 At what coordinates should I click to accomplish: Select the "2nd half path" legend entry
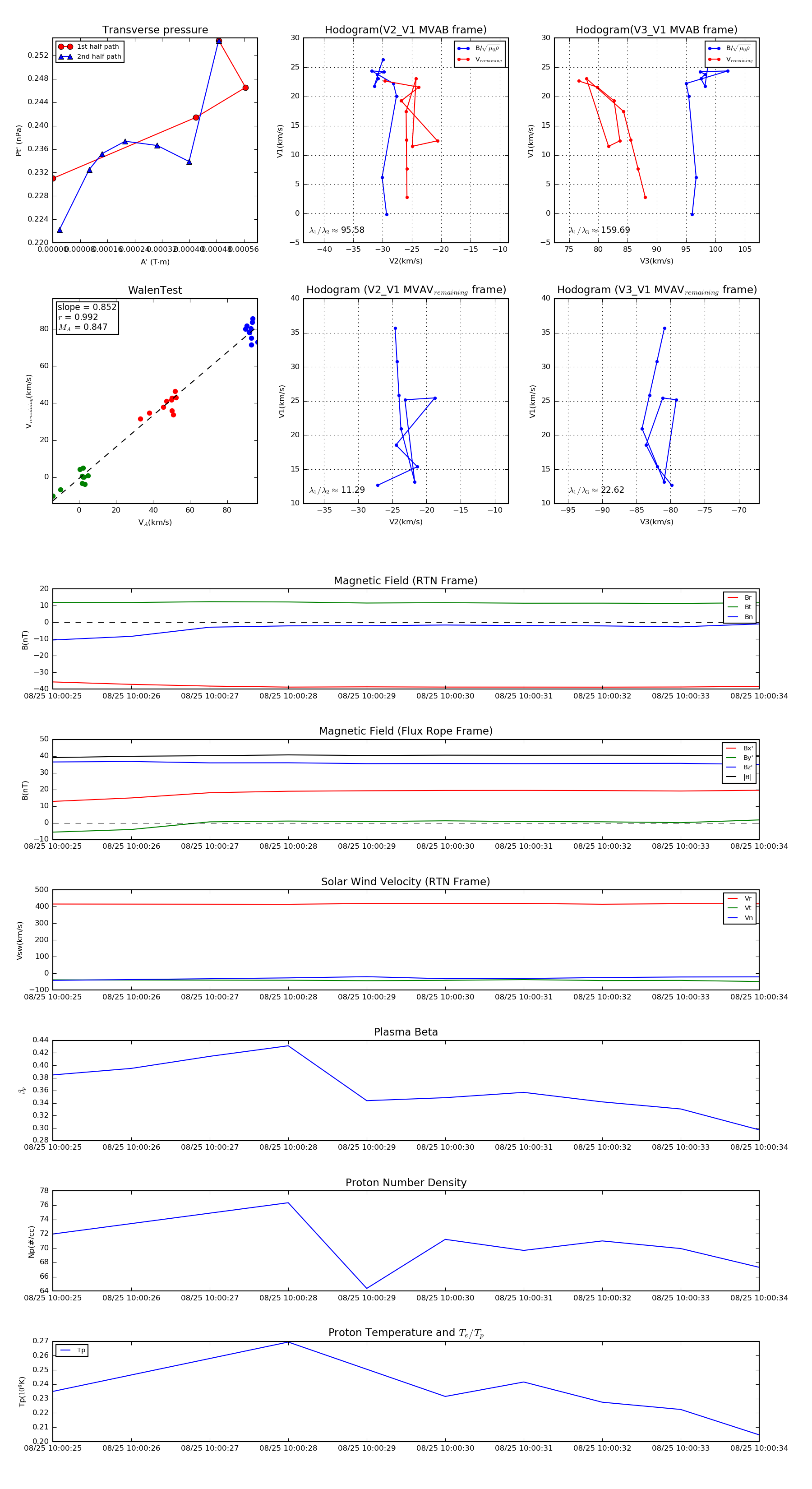point(90,57)
